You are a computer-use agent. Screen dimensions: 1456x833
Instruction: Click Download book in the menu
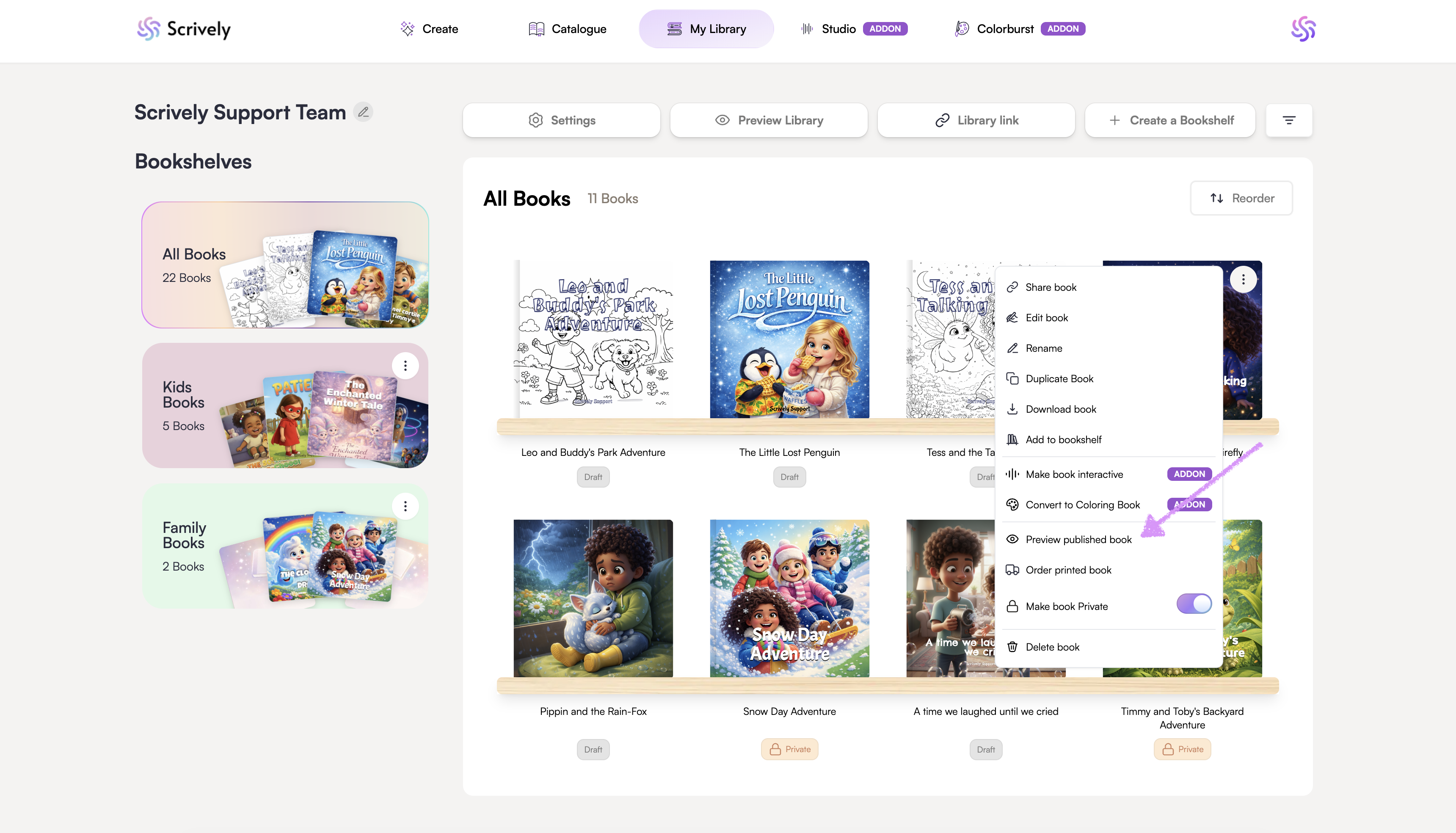[1060, 409]
